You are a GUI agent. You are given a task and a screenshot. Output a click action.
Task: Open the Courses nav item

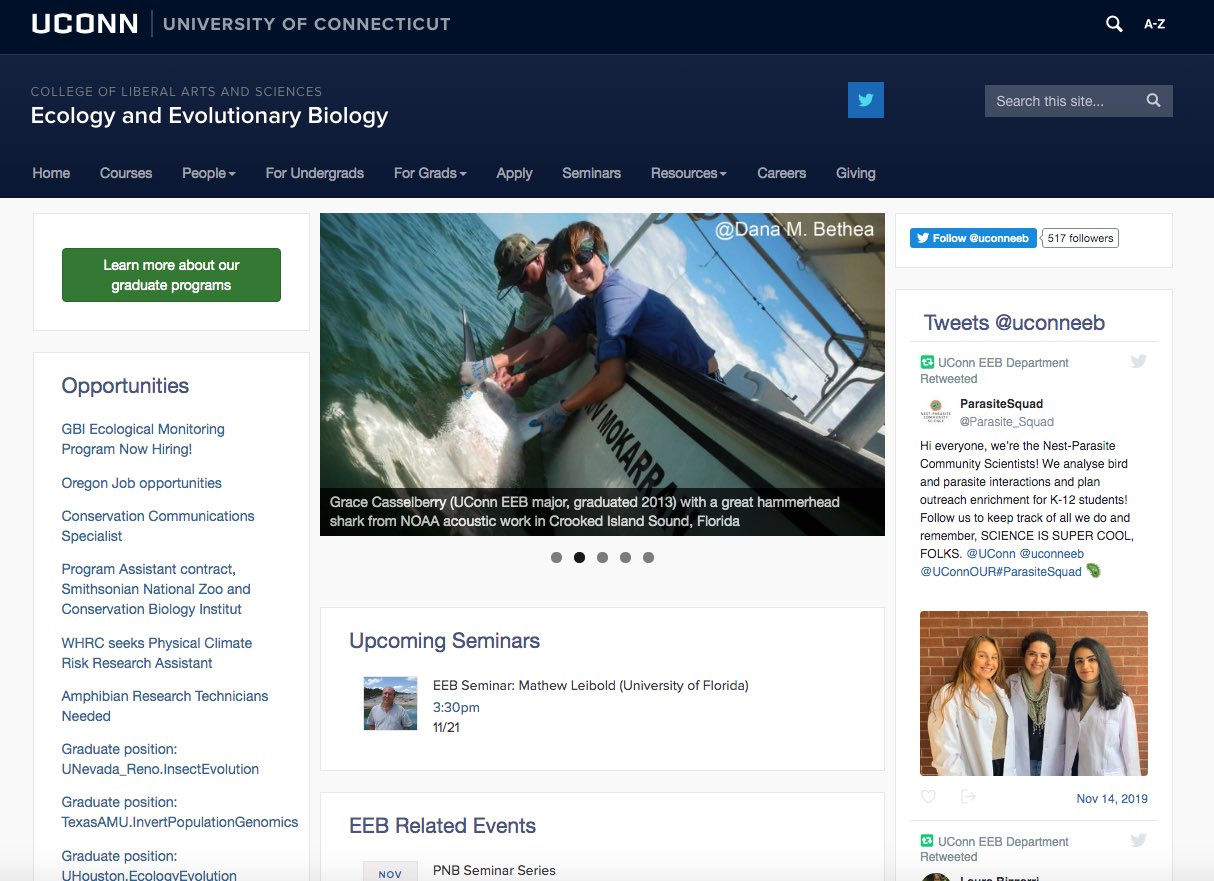click(x=126, y=173)
